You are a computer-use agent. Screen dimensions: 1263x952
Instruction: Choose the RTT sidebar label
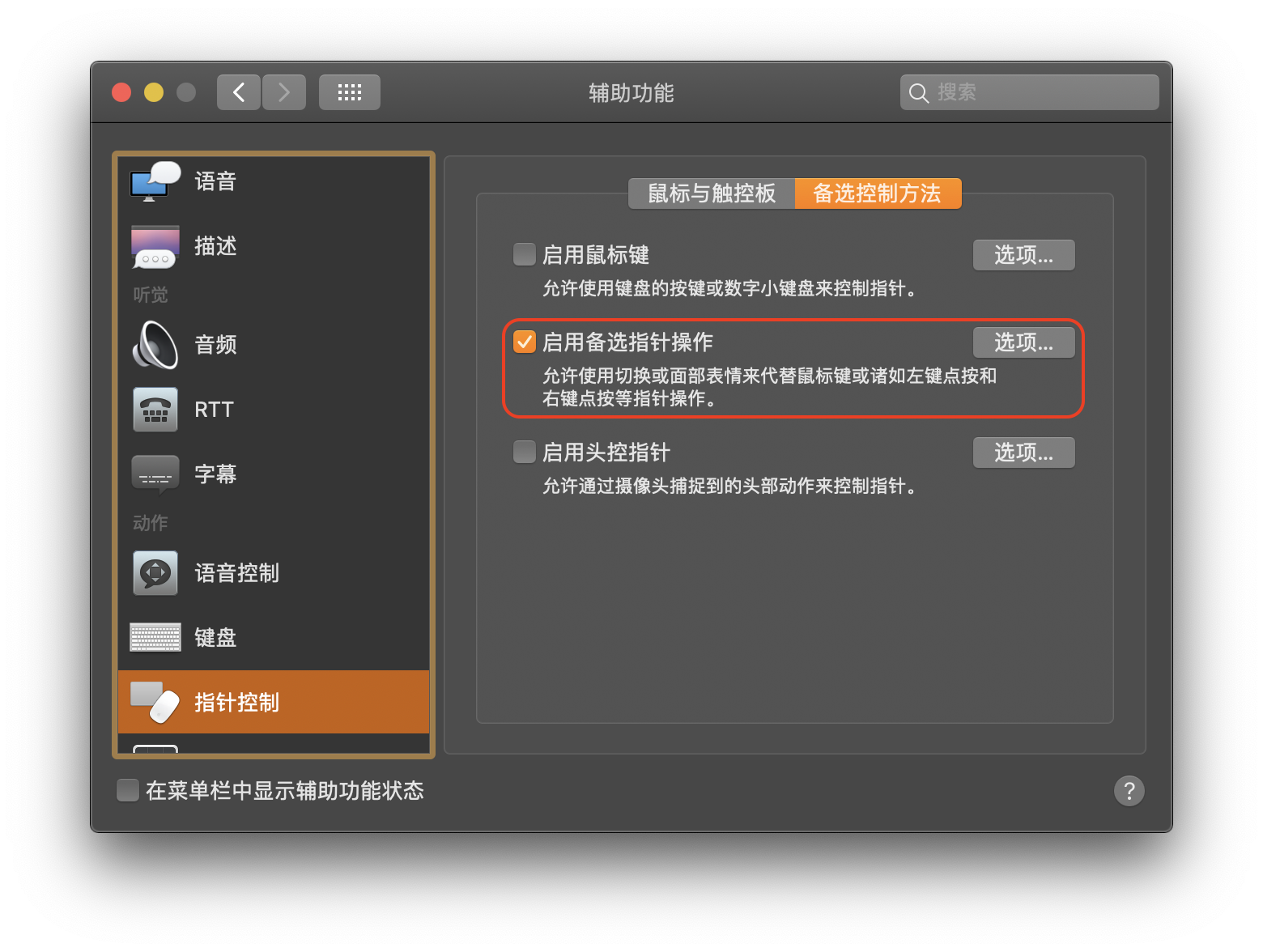(214, 410)
